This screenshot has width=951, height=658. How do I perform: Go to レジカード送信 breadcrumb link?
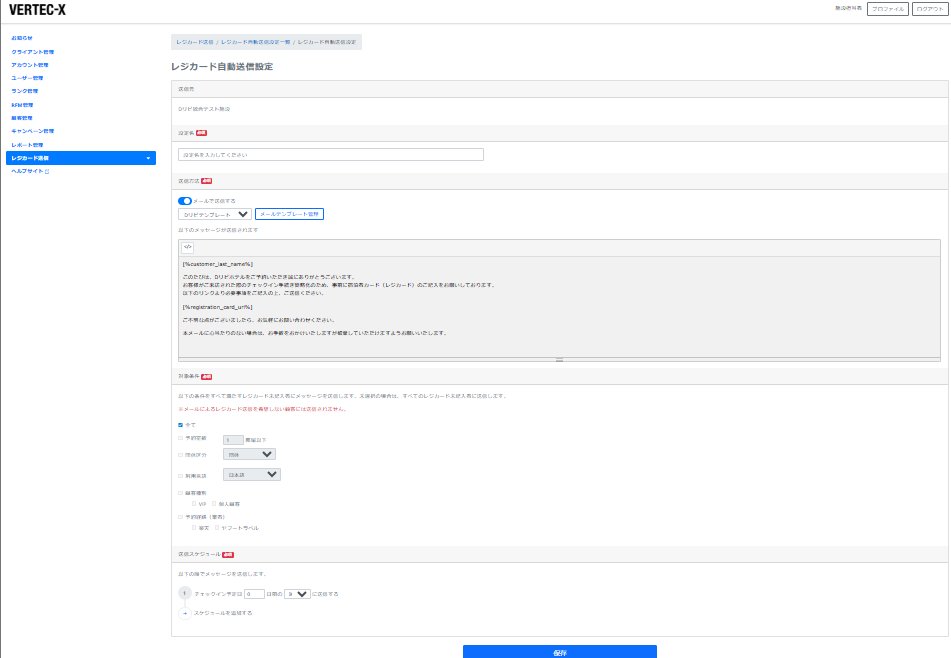[195, 42]
